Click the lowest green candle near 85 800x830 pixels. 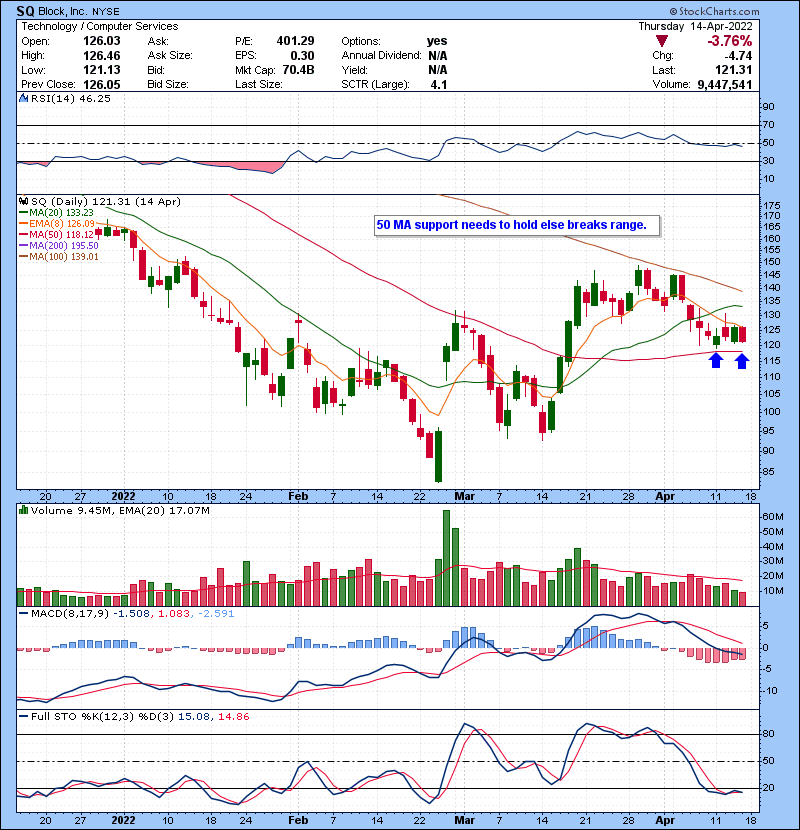pyautogui.click(x=438, y=456)
